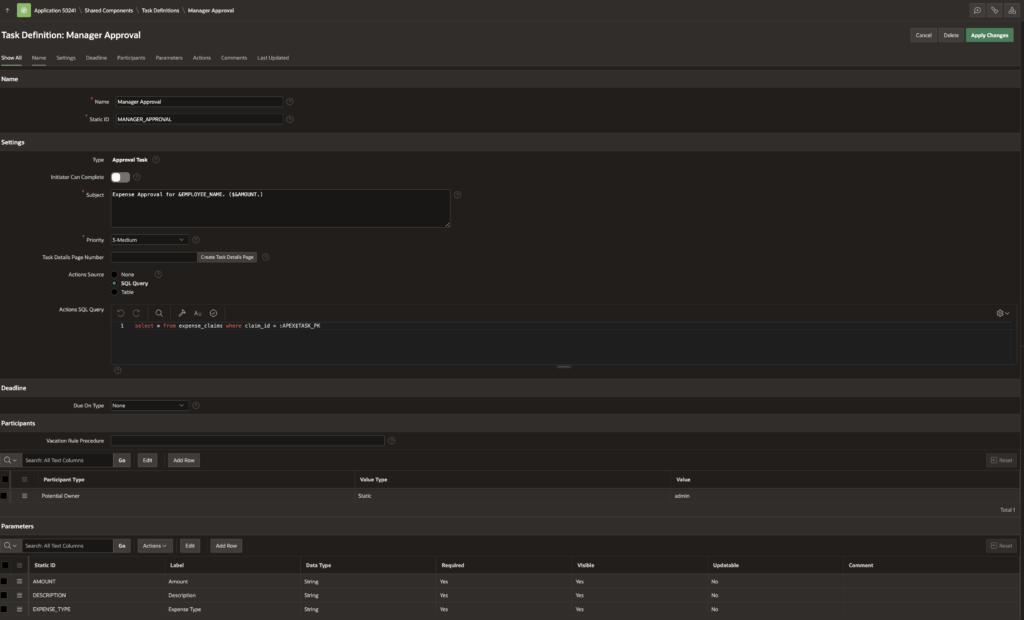The width and height of the screenshot is (1024, 620).
Task: Click the Apply Changes button
Action: pyautogui.click(x=989, y=35)
